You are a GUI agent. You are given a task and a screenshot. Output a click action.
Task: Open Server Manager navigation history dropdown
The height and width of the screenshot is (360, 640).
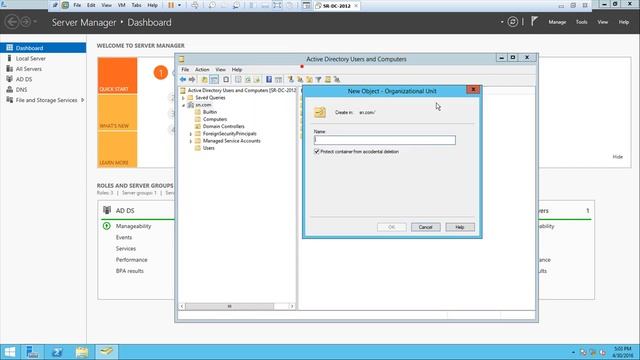[x=35, y=22]
